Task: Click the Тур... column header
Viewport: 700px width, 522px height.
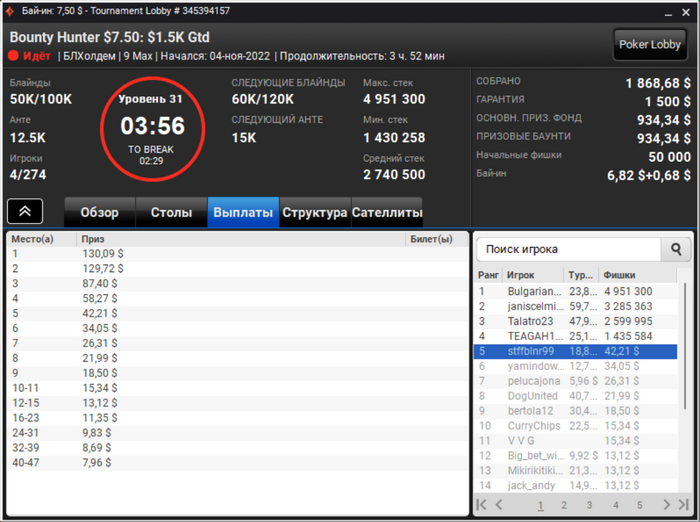Action: click(581, 275)
